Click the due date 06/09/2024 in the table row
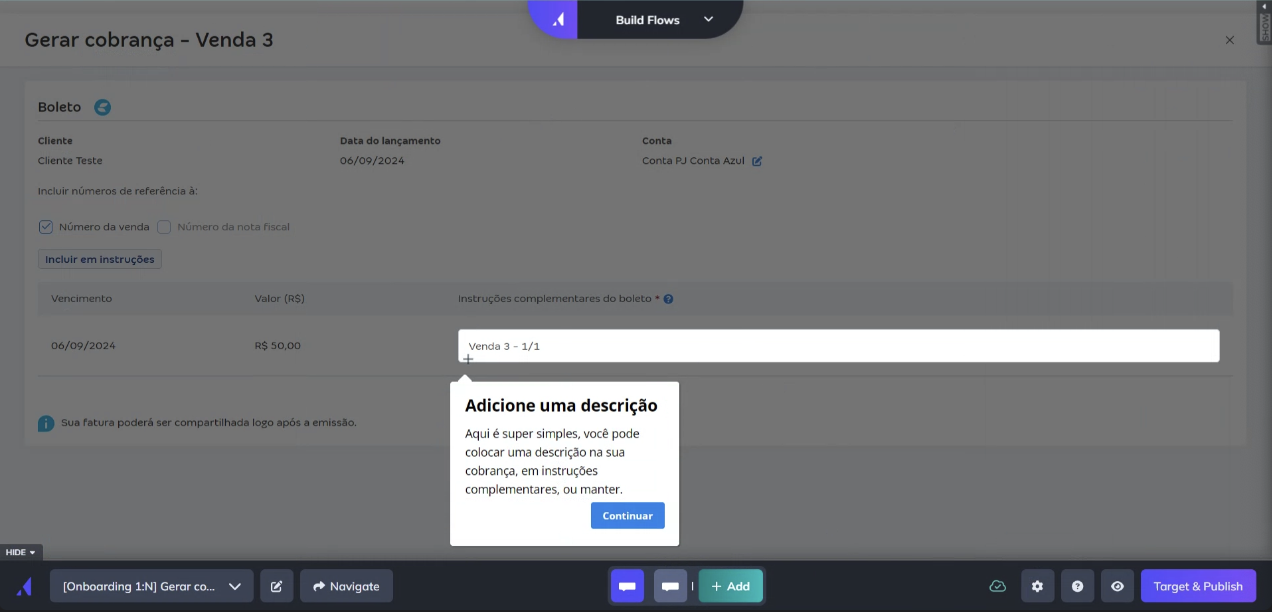The image size is (1272, 612). coord(83,346)
